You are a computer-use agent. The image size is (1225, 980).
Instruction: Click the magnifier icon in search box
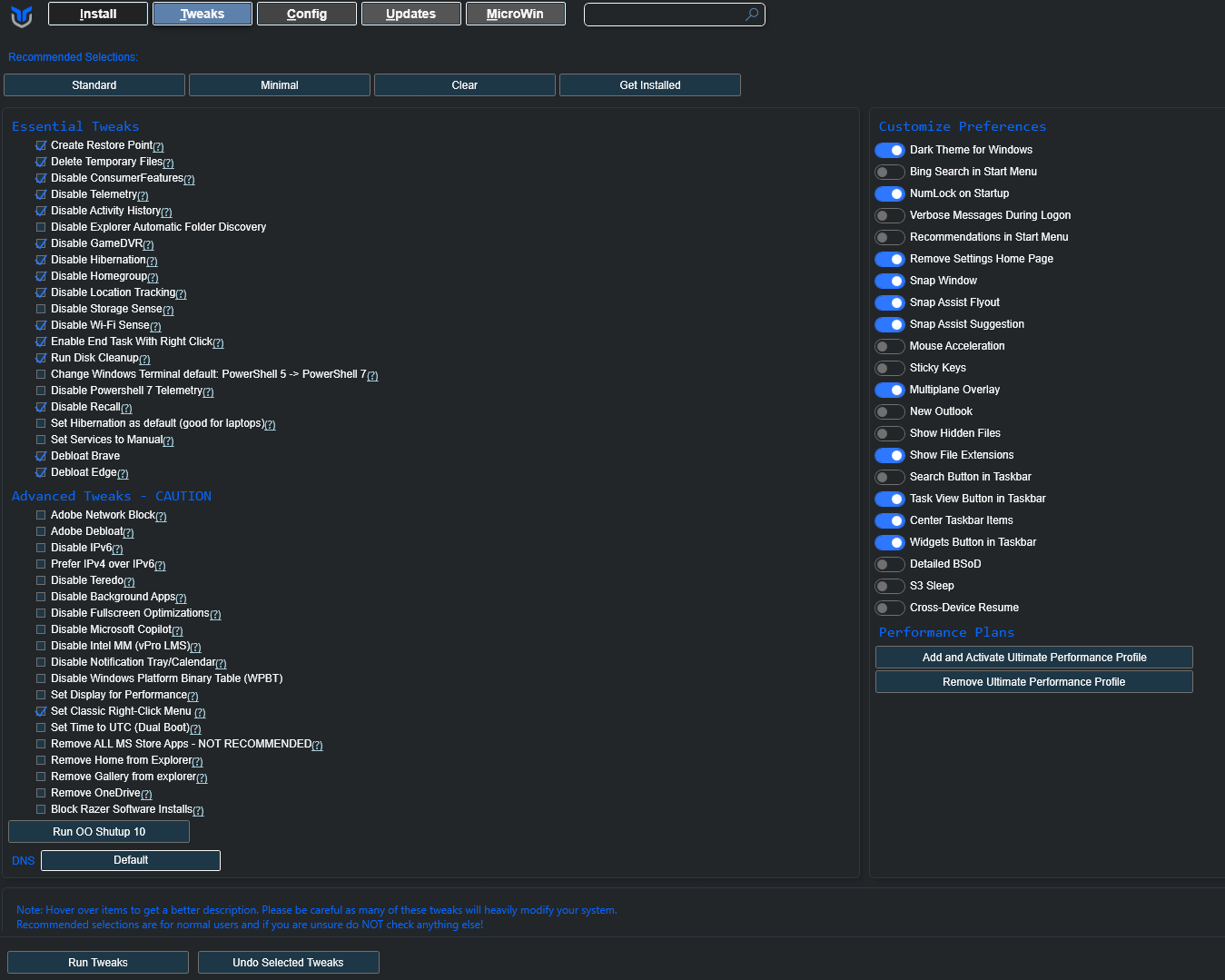coord(752,15)
